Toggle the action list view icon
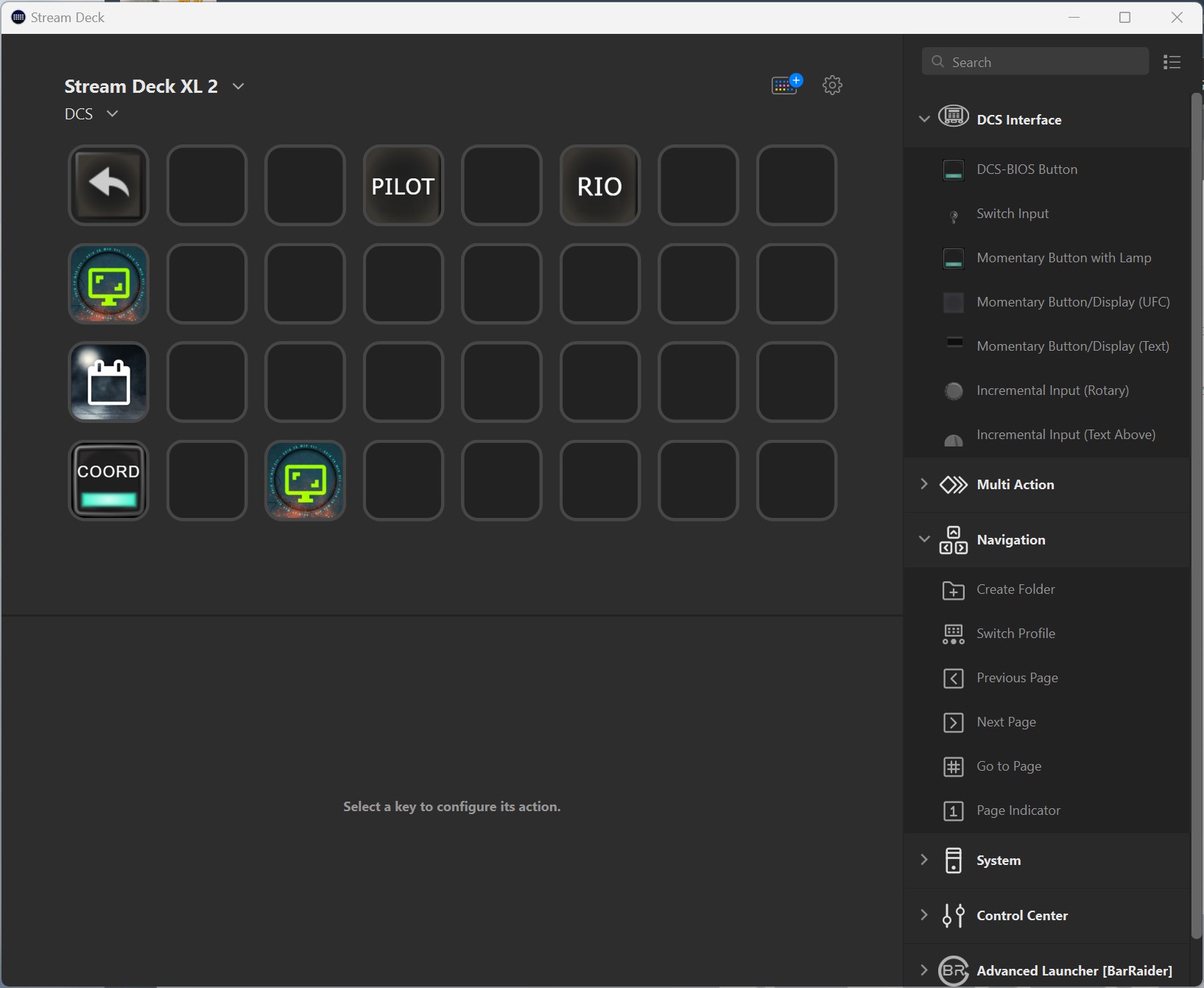This screenshot has width=1204, height=988. [x=1172, y=62]
